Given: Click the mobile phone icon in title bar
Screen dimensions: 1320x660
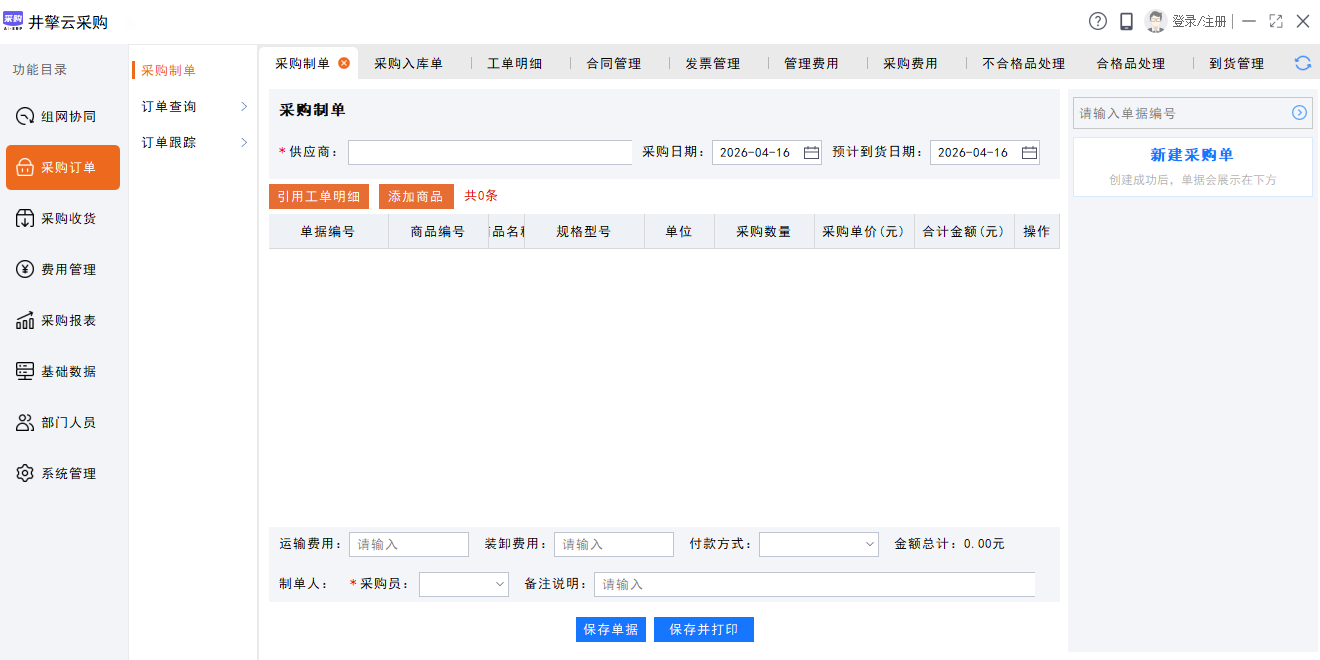Looking at the screenshot, I should pyautogui.click(x=1126, y=21).
